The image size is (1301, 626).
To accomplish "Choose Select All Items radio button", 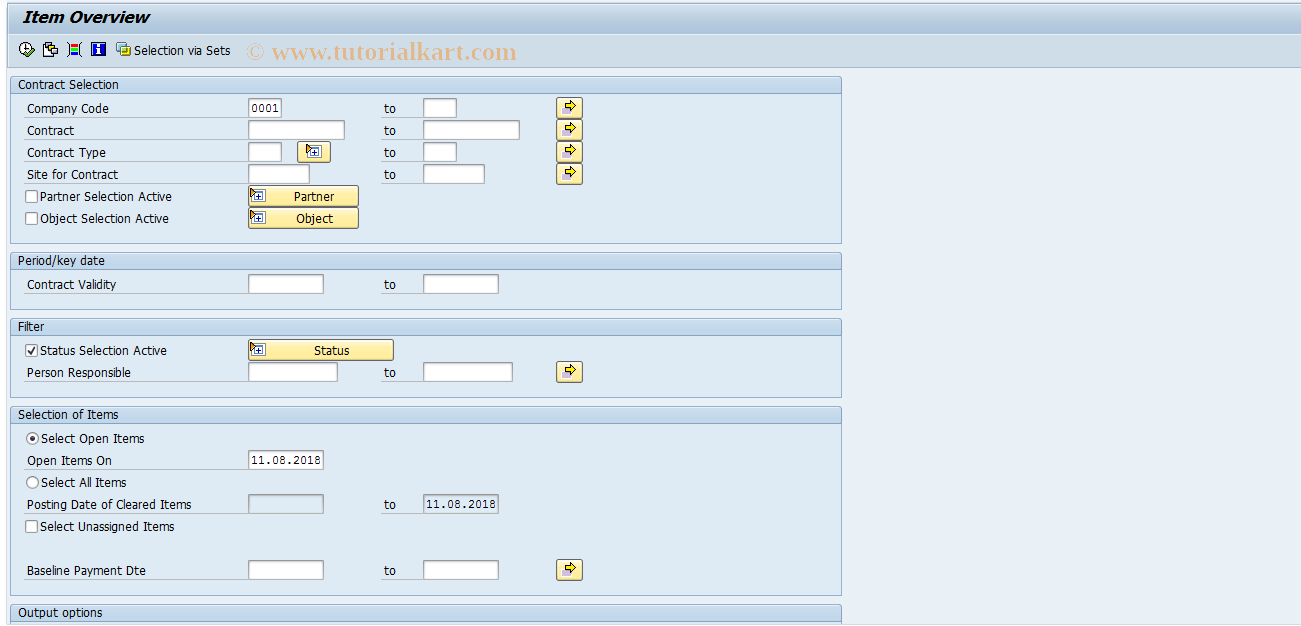I will coord(32,483).
